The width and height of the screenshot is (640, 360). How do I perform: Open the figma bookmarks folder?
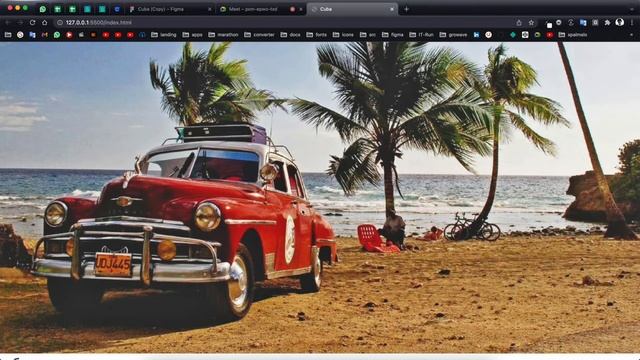tap(393, 35)
